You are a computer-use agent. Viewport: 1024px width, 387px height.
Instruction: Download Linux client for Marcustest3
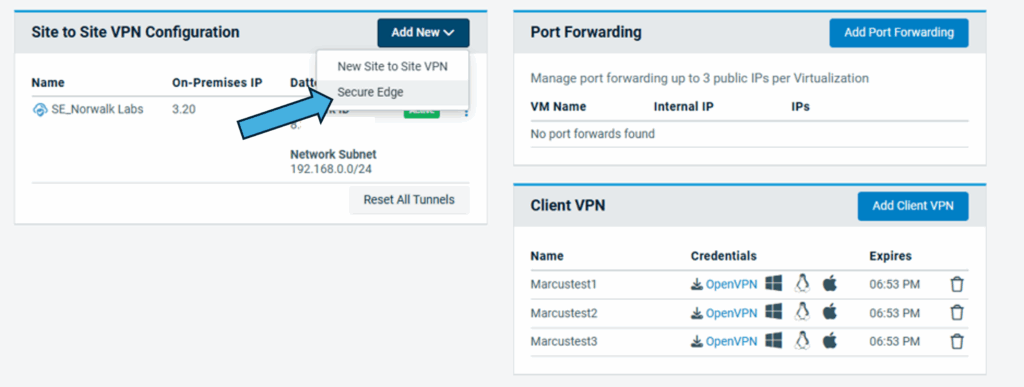pos(802,341)
